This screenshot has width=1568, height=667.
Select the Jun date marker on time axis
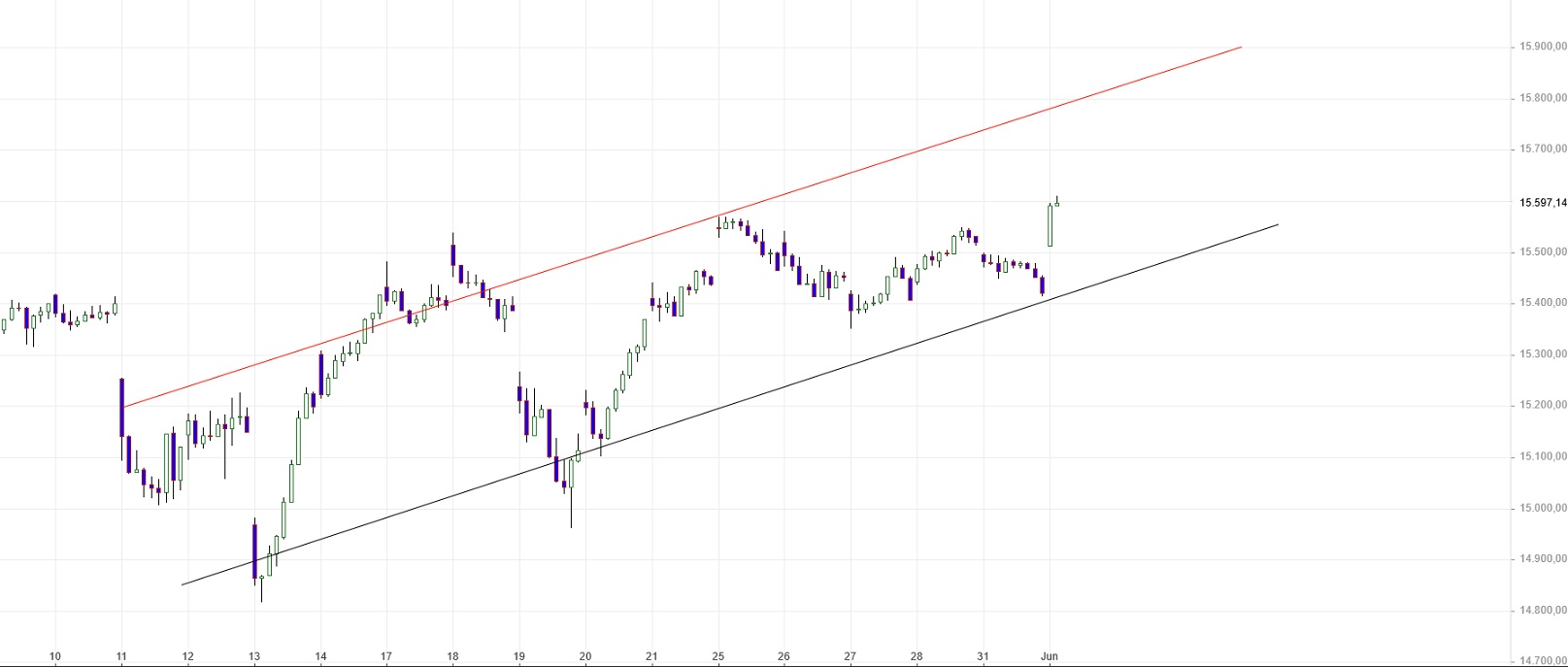coord(1050,656)
